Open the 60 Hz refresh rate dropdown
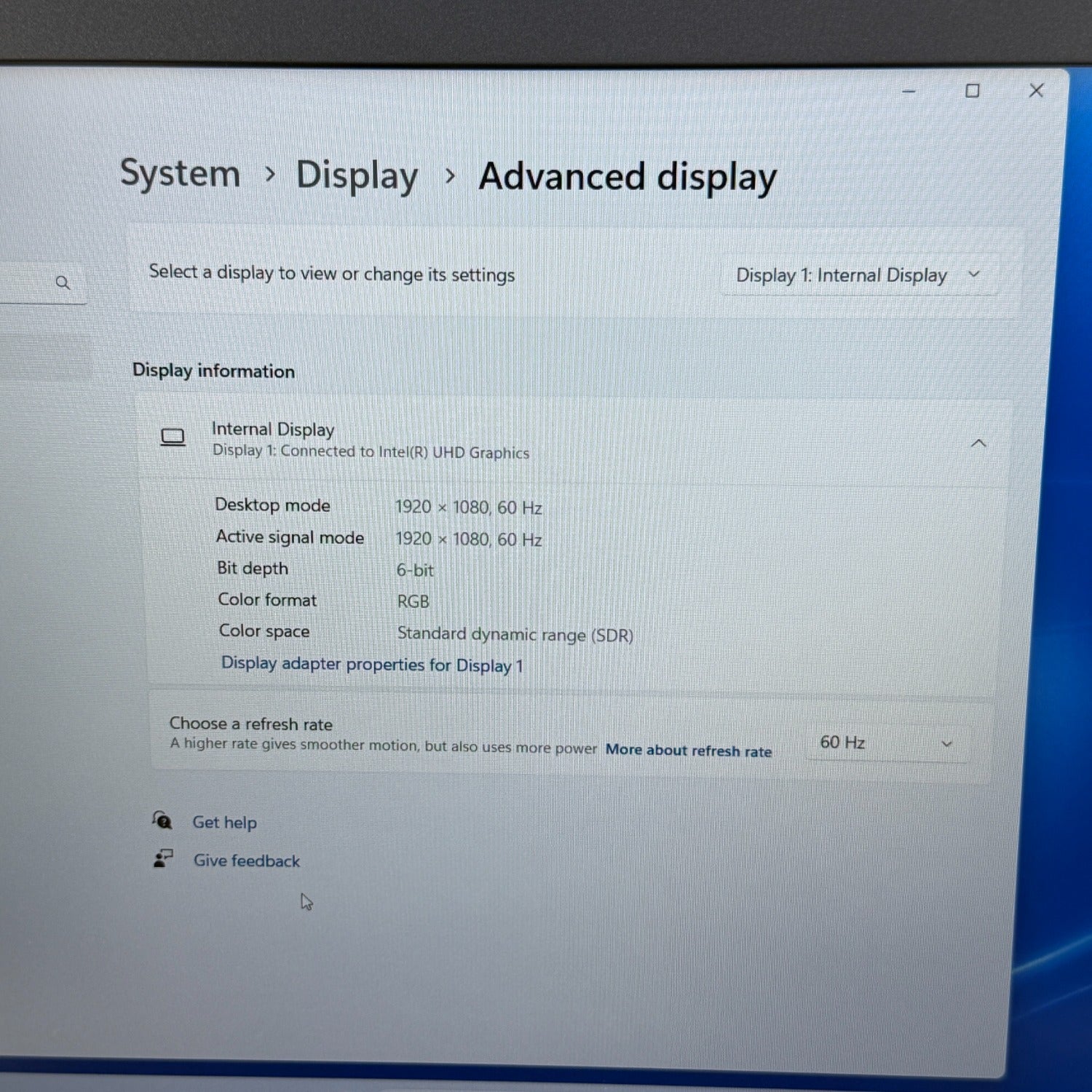This screenshot has width=1092, height=1092. pyautogui.click(x=887, y=743)
